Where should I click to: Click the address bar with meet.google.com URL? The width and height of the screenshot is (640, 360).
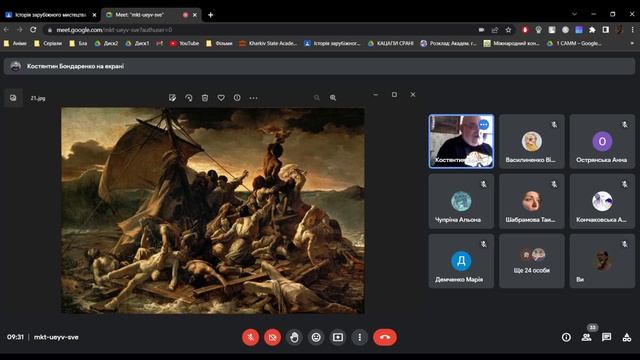pos(261,30)
